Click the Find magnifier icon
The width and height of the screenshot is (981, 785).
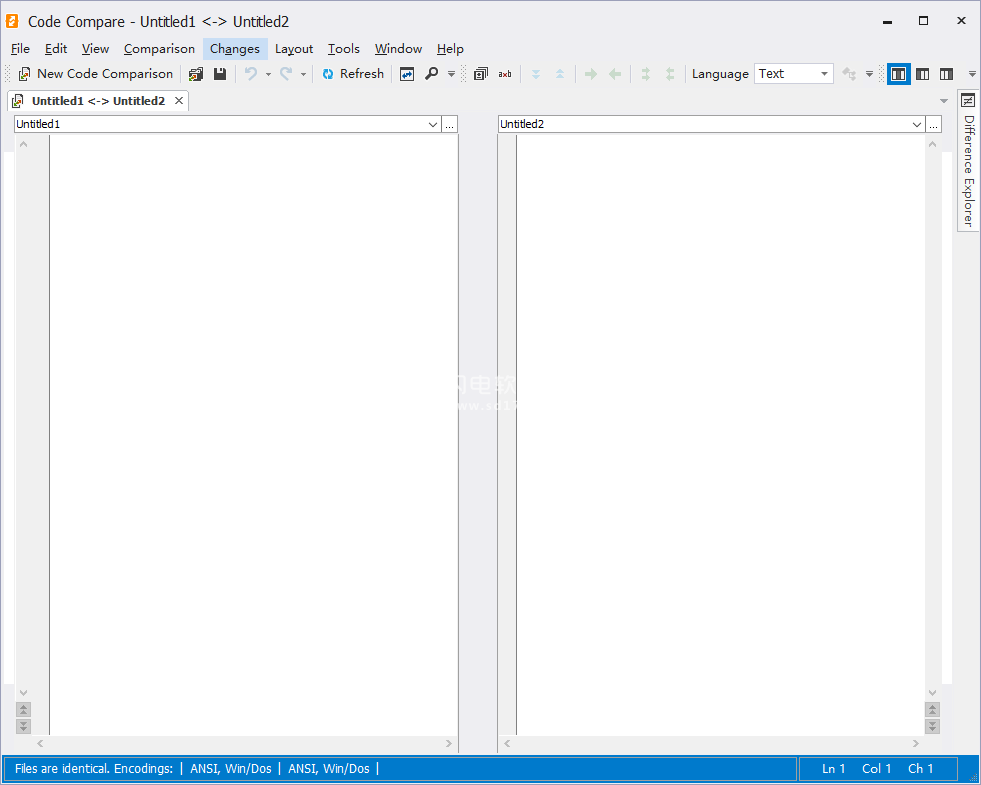(x=431, y=74)
